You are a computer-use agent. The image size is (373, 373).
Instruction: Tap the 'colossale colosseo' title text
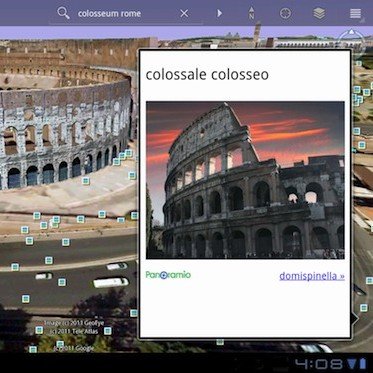coord(207,74)
